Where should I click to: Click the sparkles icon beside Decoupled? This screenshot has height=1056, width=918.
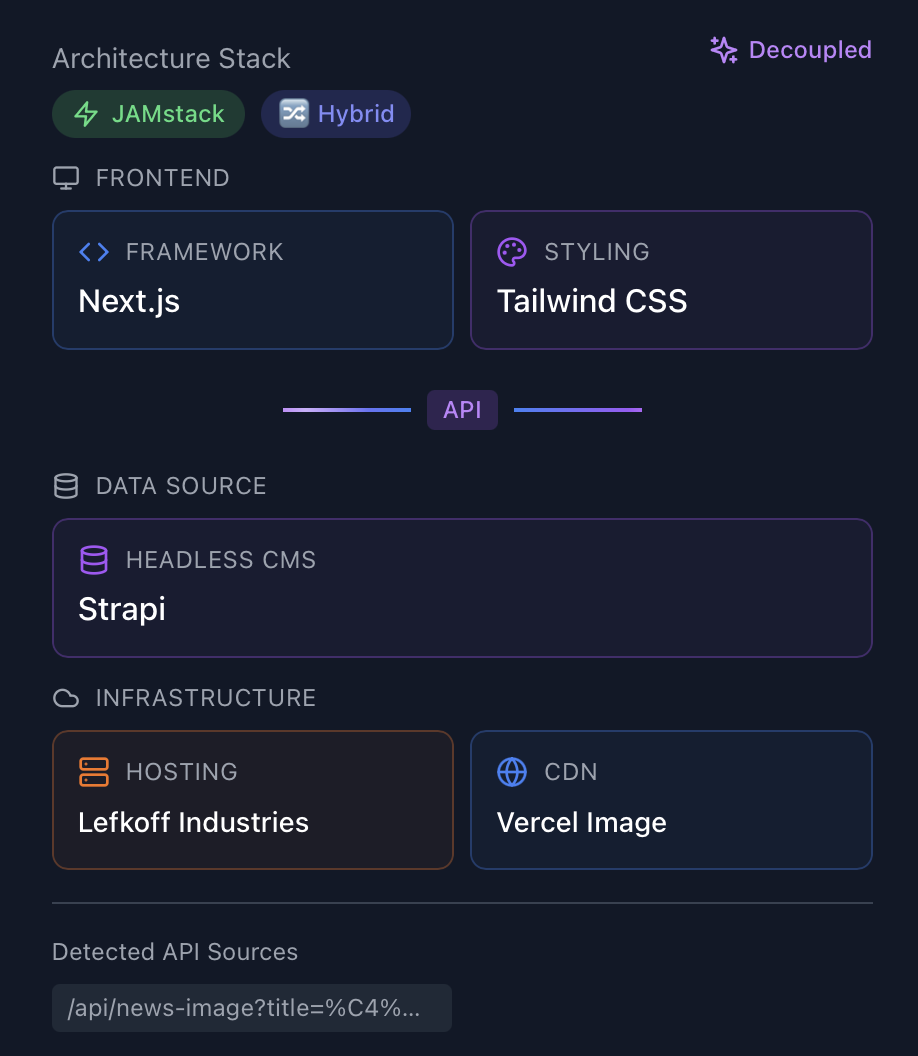pyautogui.click(x=724, y=50)
